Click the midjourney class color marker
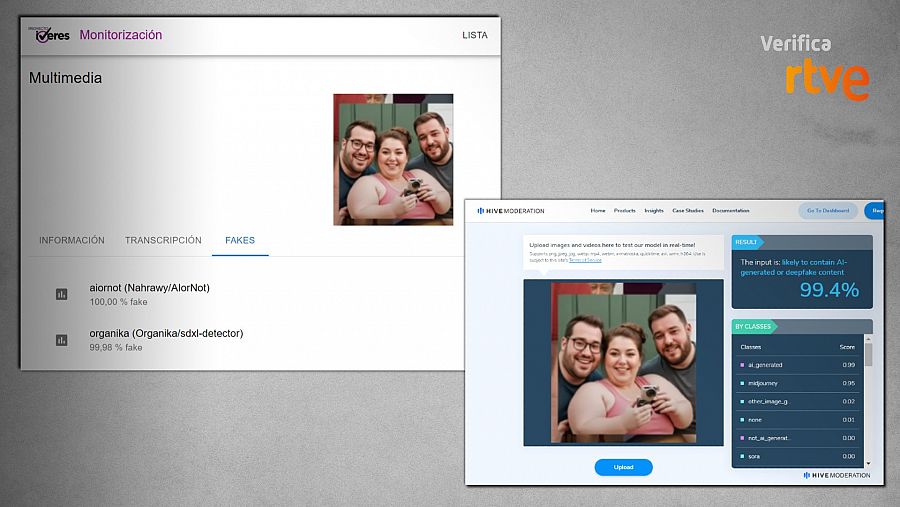The height and width of the screenshot is (507, 900). tap(742, 383)
